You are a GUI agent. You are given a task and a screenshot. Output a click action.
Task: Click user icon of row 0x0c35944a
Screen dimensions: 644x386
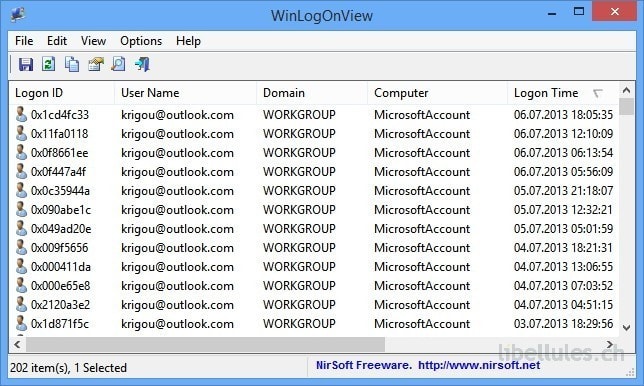click(x=21, y=190)
